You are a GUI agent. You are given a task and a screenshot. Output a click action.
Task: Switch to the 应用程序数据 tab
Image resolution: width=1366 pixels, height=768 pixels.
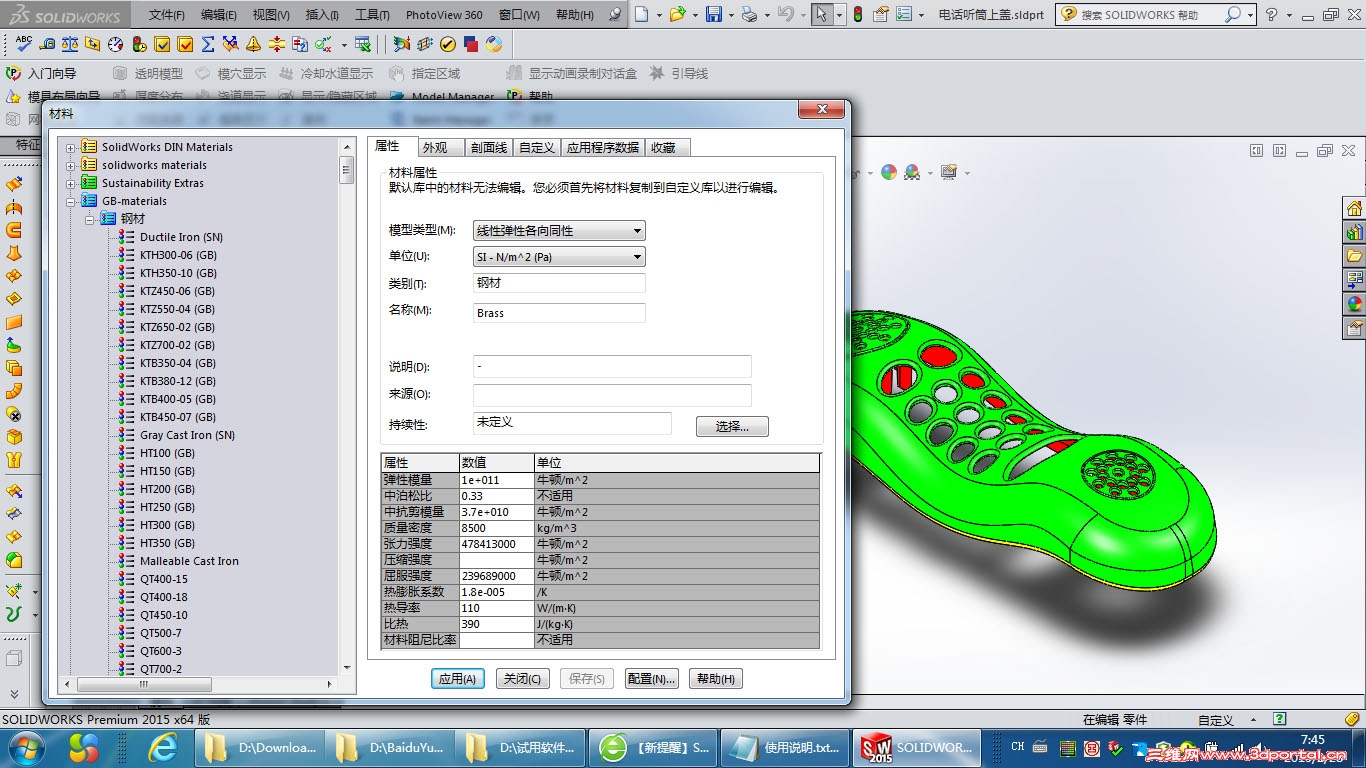click(x=603, y=147)
